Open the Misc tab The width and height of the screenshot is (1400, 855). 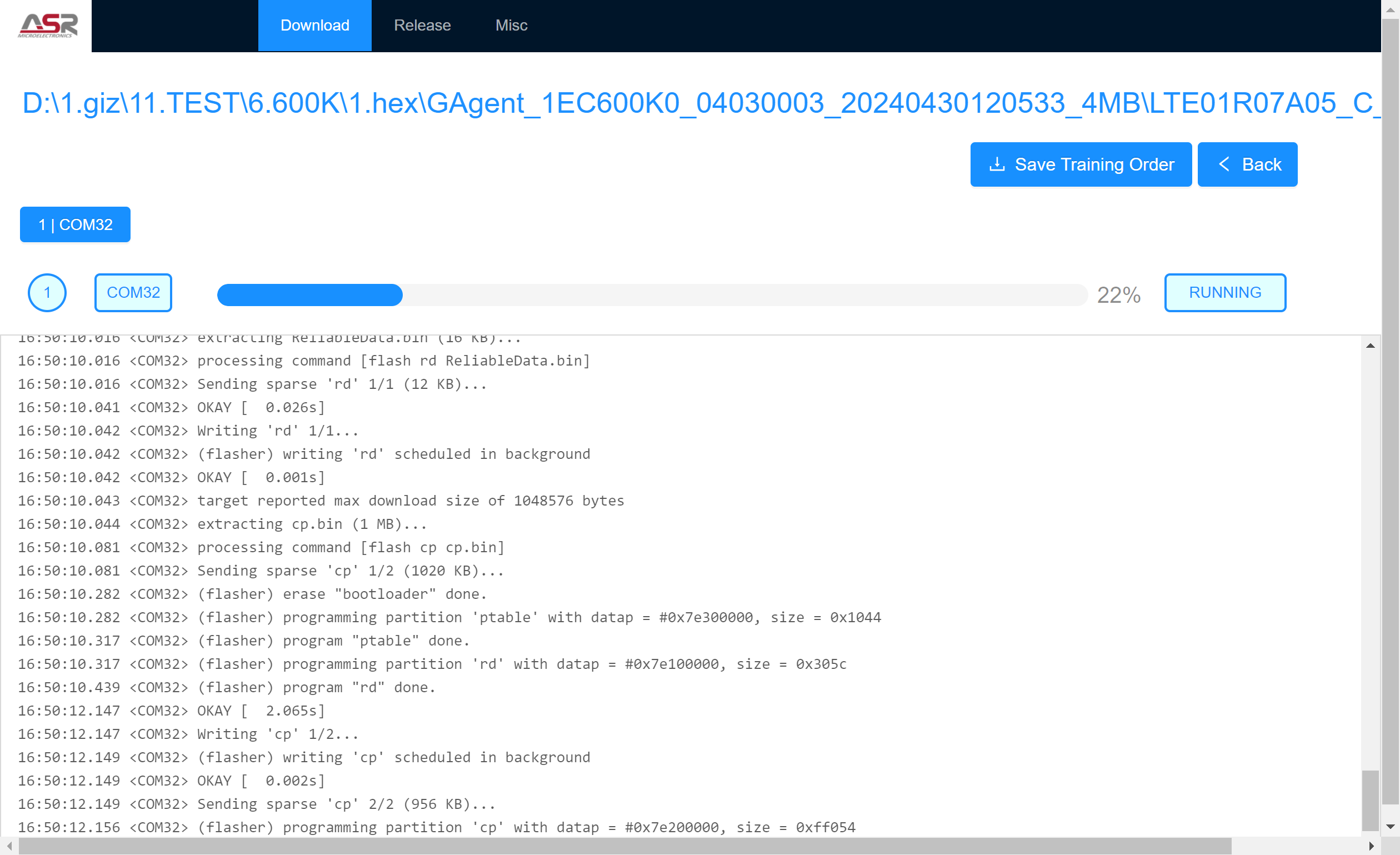coord(511,26)
